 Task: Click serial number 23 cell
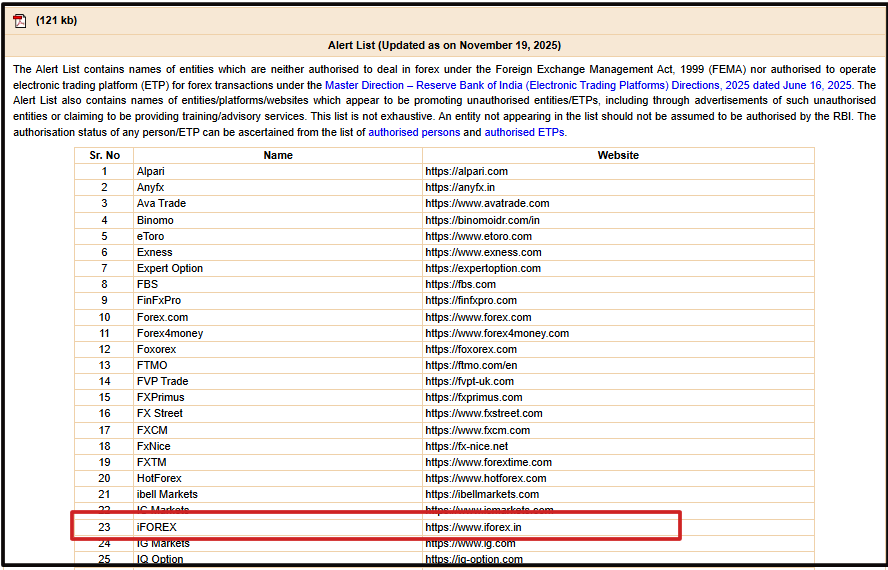click(x=104, y=527)
